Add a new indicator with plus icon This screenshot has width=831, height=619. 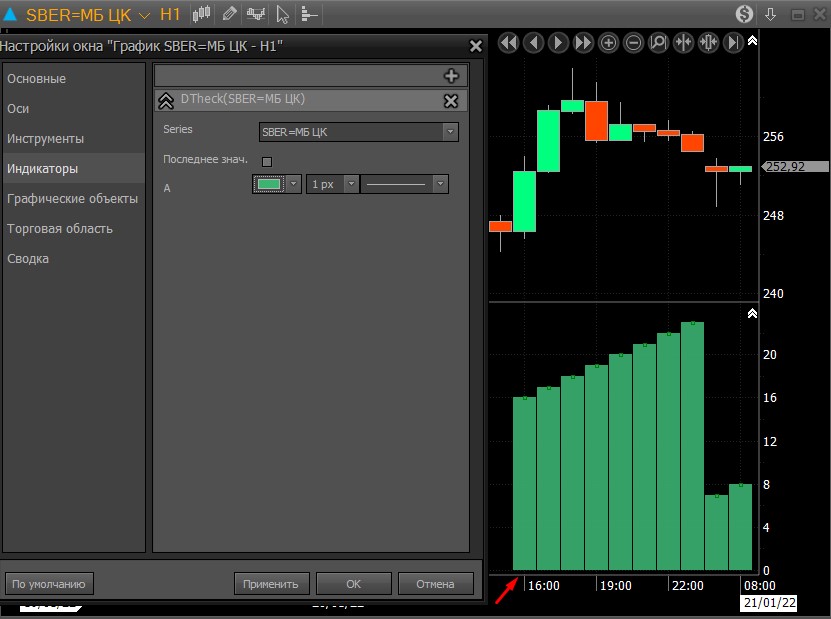click(x=450, y=76)
